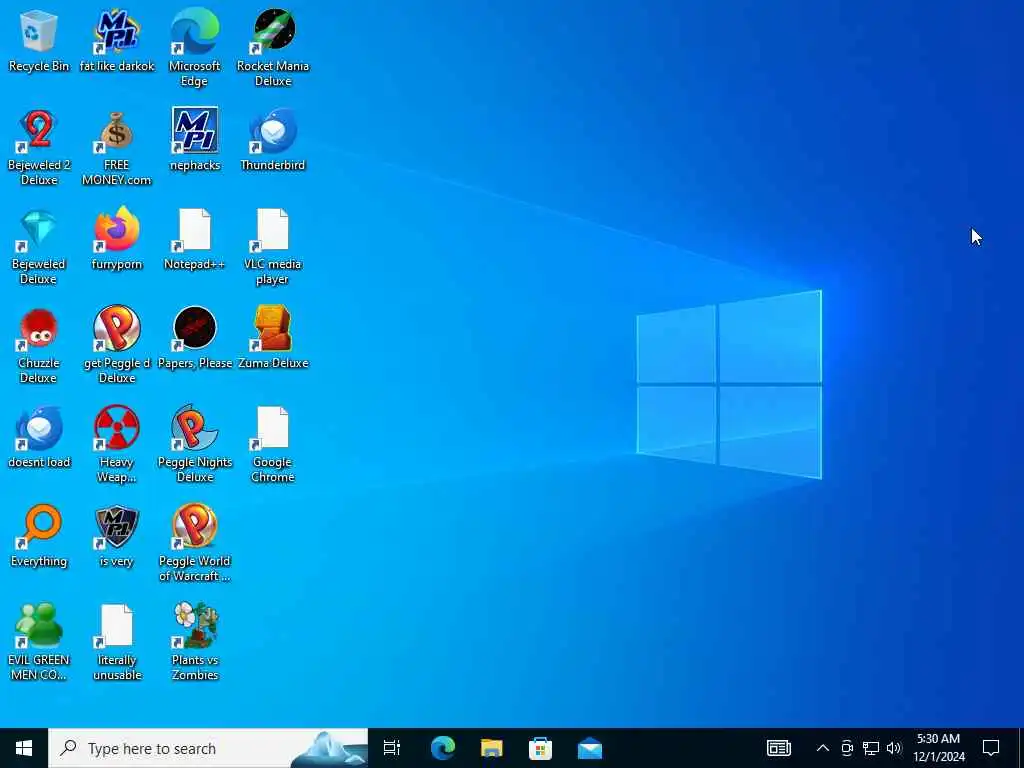
Task: Select the Thunderbird desktop shortcut
Action: click(x=273, y=140)
